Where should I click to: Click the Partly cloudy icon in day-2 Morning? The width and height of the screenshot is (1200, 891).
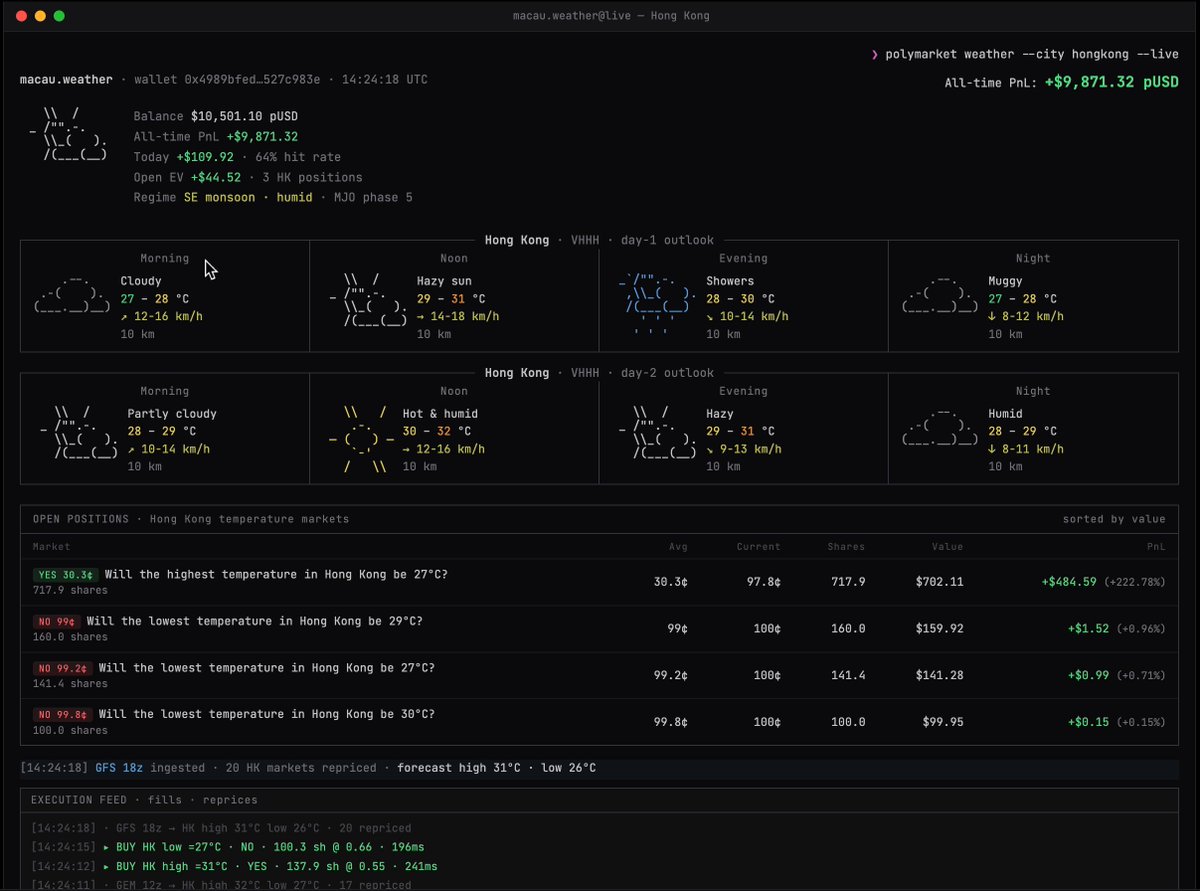point(79,432)
